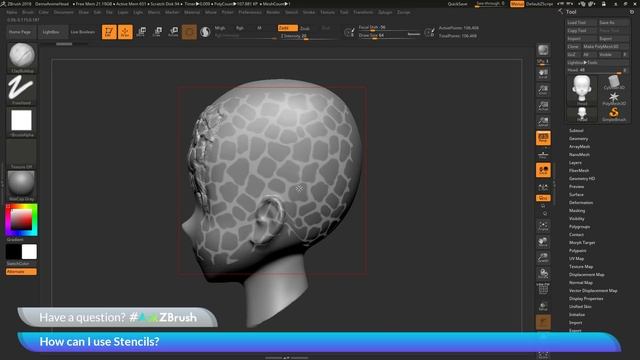Open the Zplugin menu
Image resolution: width=640 pixels, height=360 pixels.
tap(385, 12)
